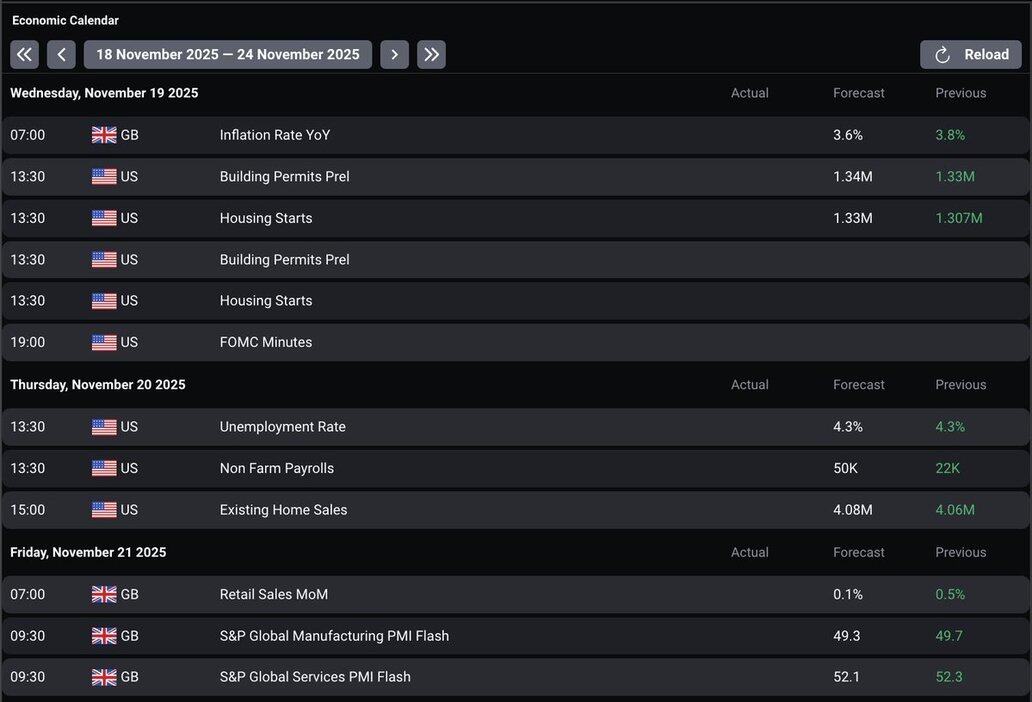Click the Wednesday, November 19 2025 date header
This screenshot has height=702, width=1032.
pyautogui.click(x=104, y=93)
